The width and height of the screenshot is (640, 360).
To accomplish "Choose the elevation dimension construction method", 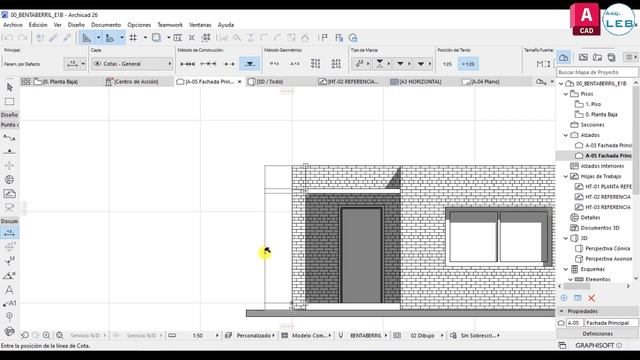I will (249, 64).
